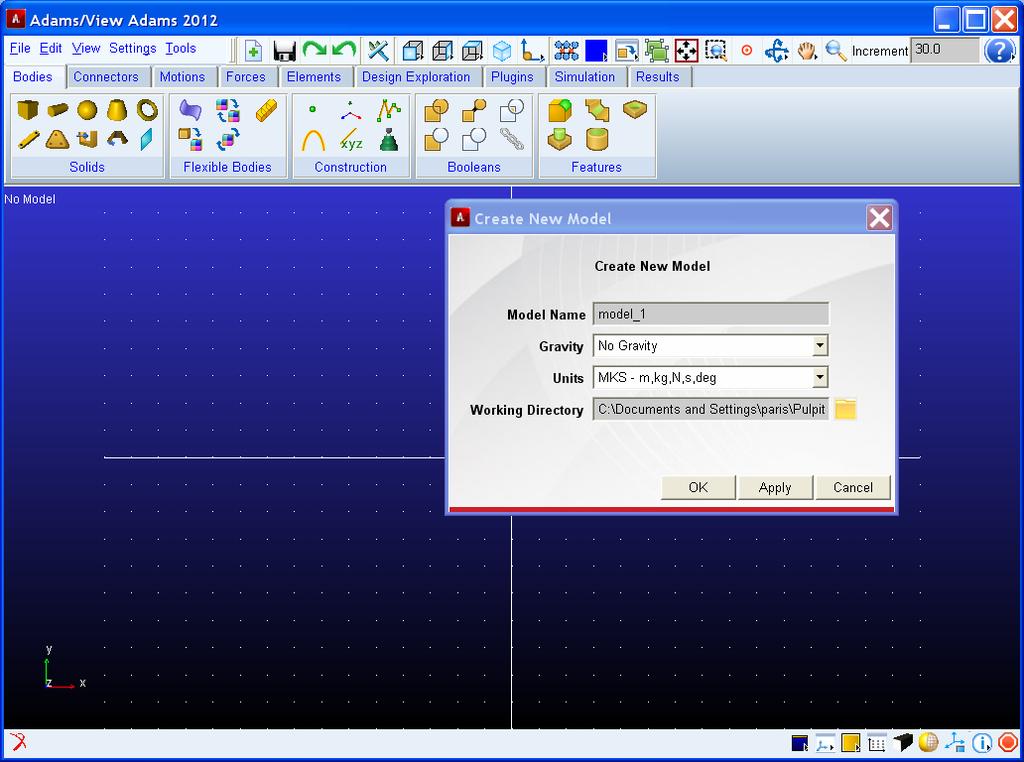The height and width of the screenshot is (762, 1024).
Task: Choose the Point construction tool
Action: tap(313, 109)
